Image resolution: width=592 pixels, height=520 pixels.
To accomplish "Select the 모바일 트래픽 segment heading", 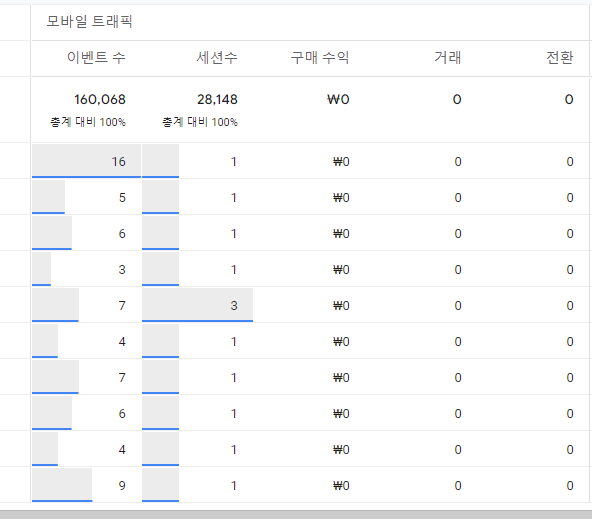I will (x=89, y=22).
